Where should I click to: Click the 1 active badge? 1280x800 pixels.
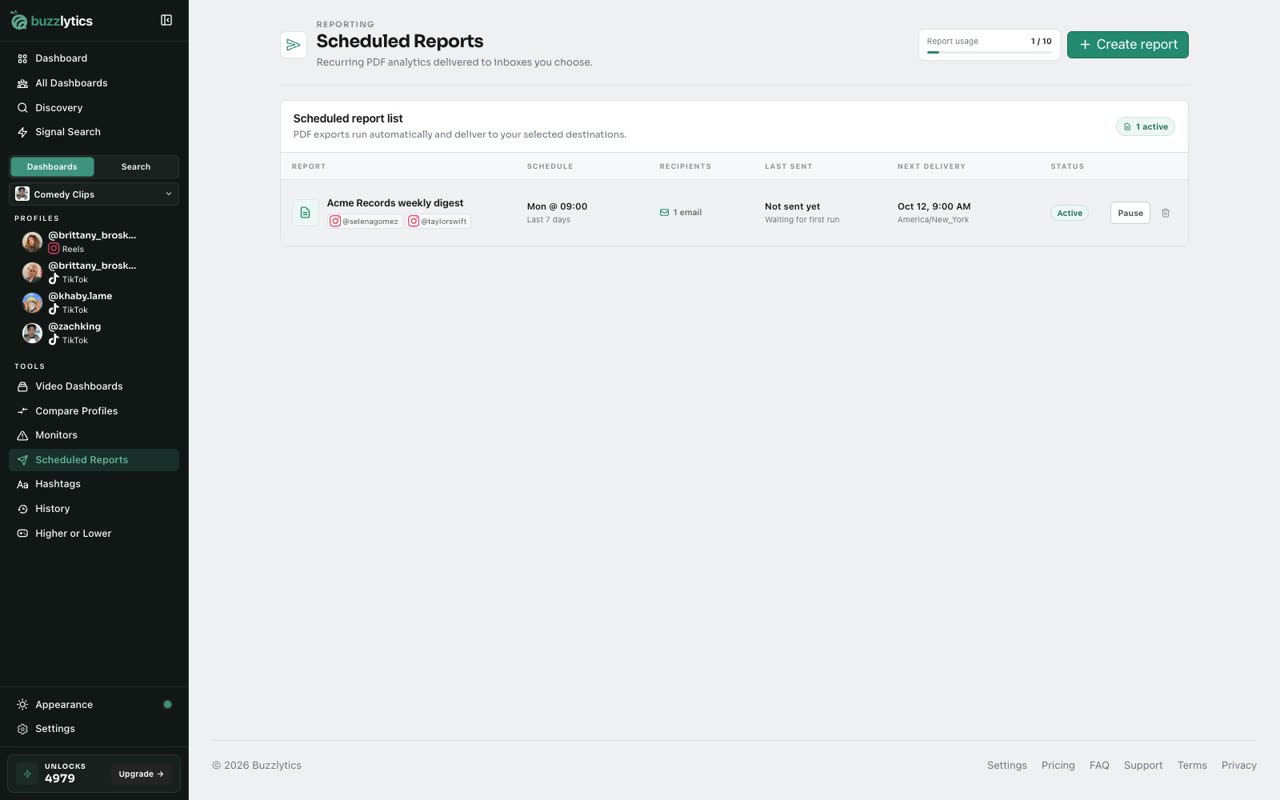tap(1145, 127)
